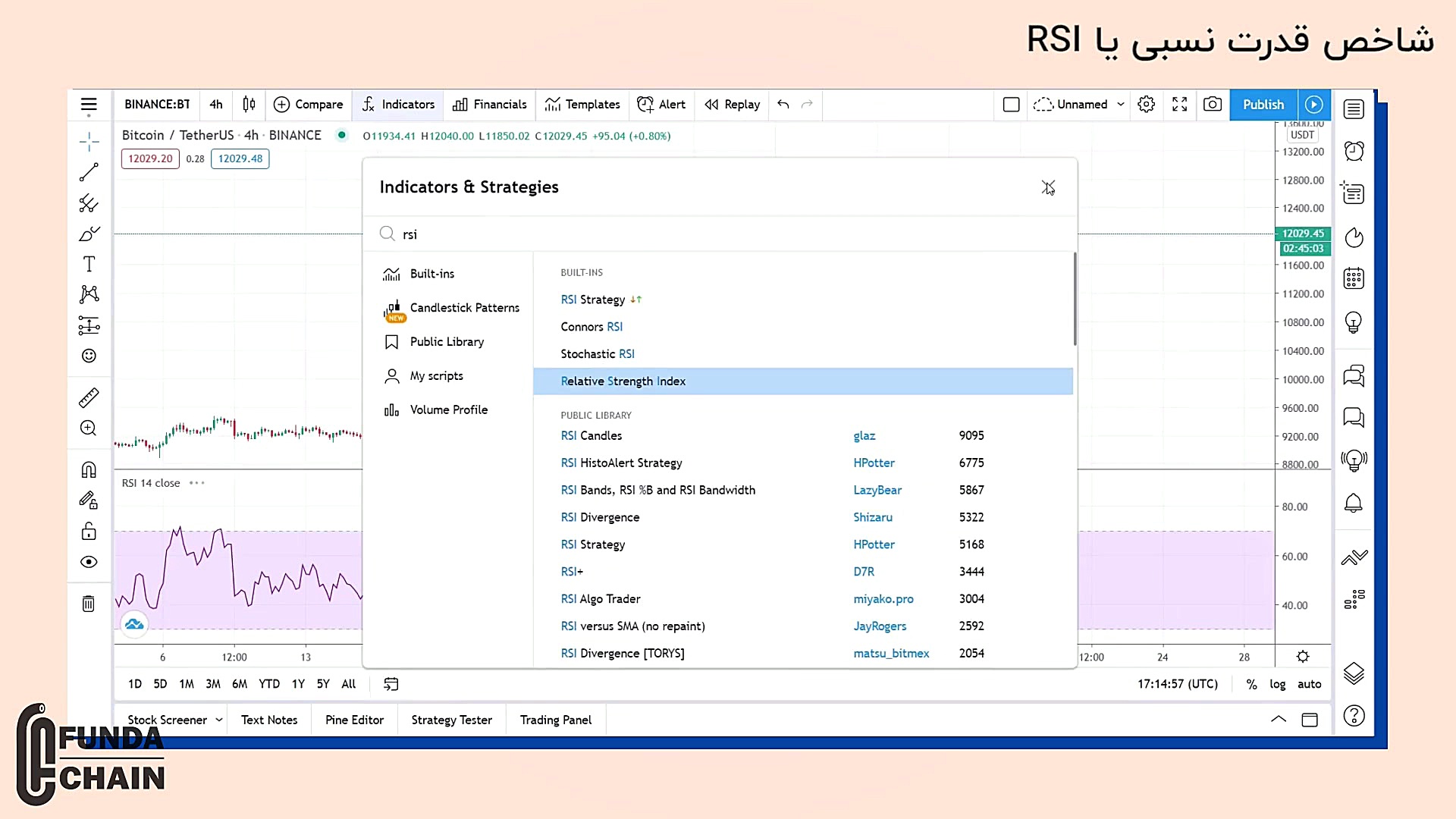Image resolution: width=1456 pixels, height=819 pixels.
Task: Open chart settings gear in toolbar
Action: coord(1147,105)
